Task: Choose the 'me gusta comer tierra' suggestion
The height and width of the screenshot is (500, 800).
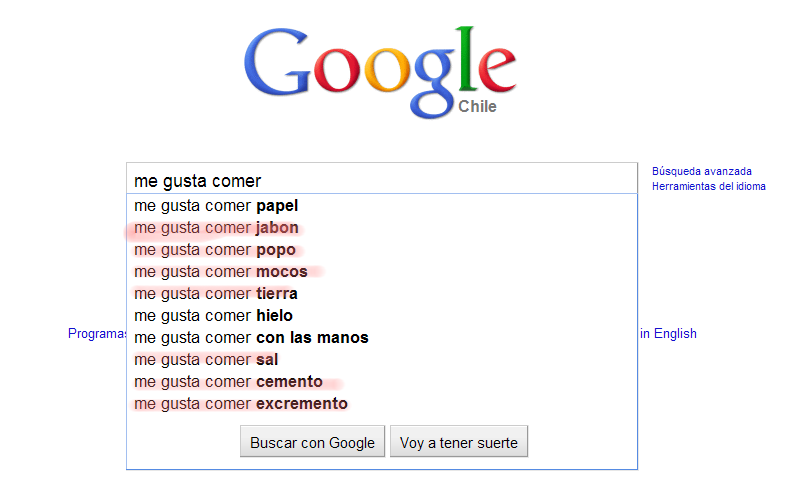Action: point(215,294)
